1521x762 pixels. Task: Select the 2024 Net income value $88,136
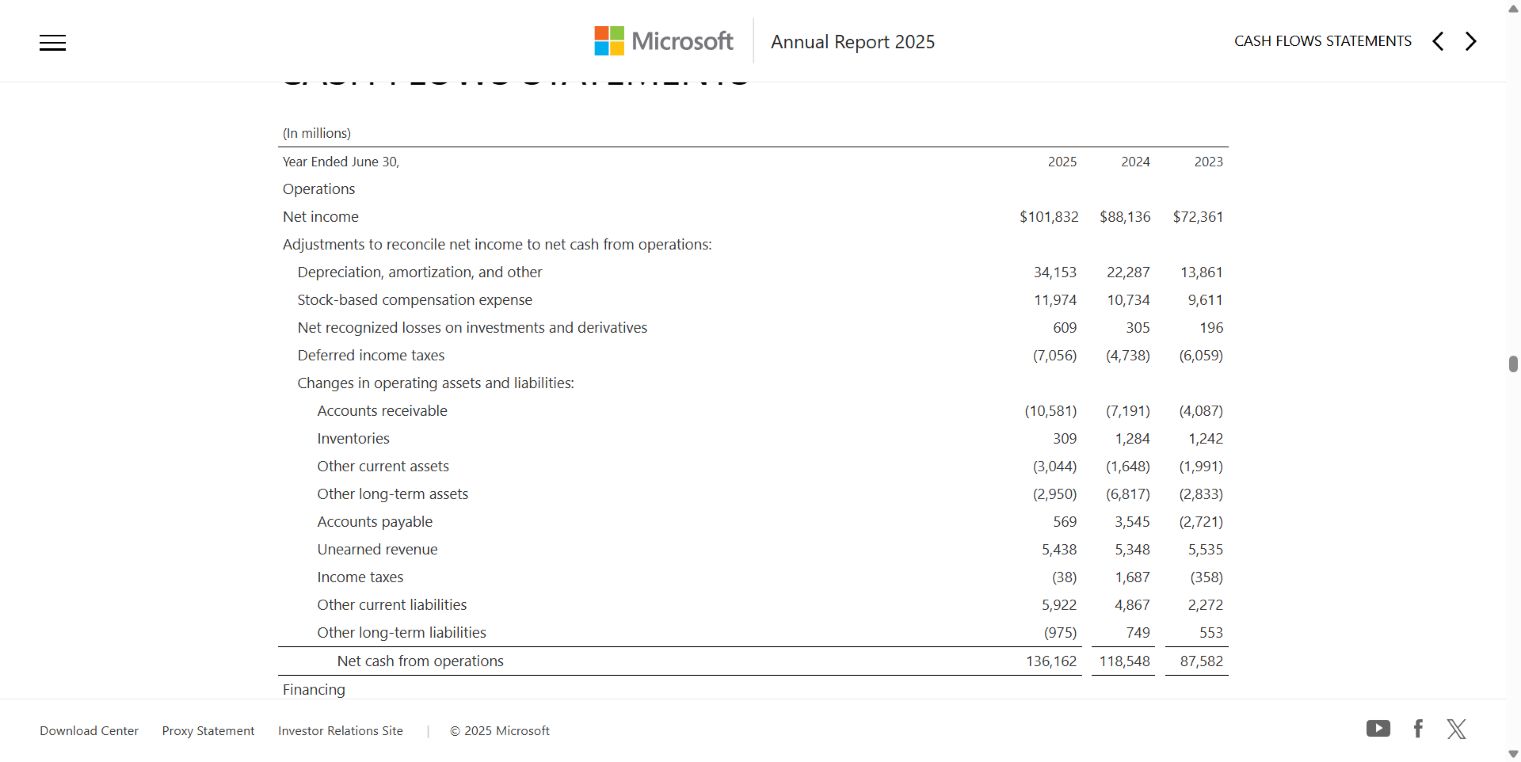pos(1125,217)
